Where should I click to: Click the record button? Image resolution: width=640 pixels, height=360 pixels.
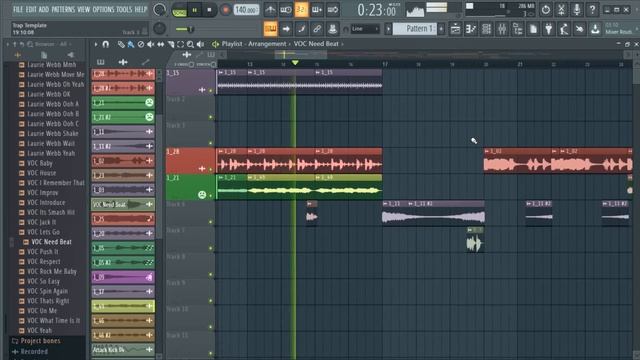click(225, 10)
